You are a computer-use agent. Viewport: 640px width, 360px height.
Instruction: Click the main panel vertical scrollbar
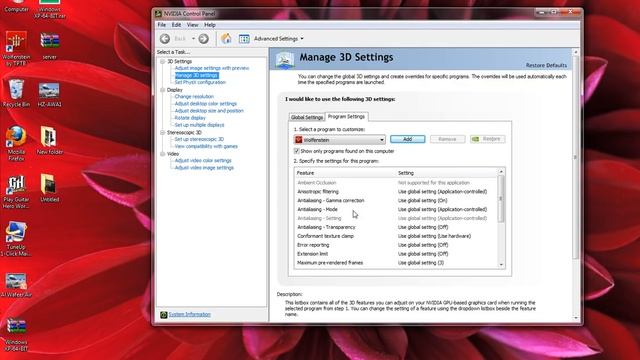pos(576,158)
